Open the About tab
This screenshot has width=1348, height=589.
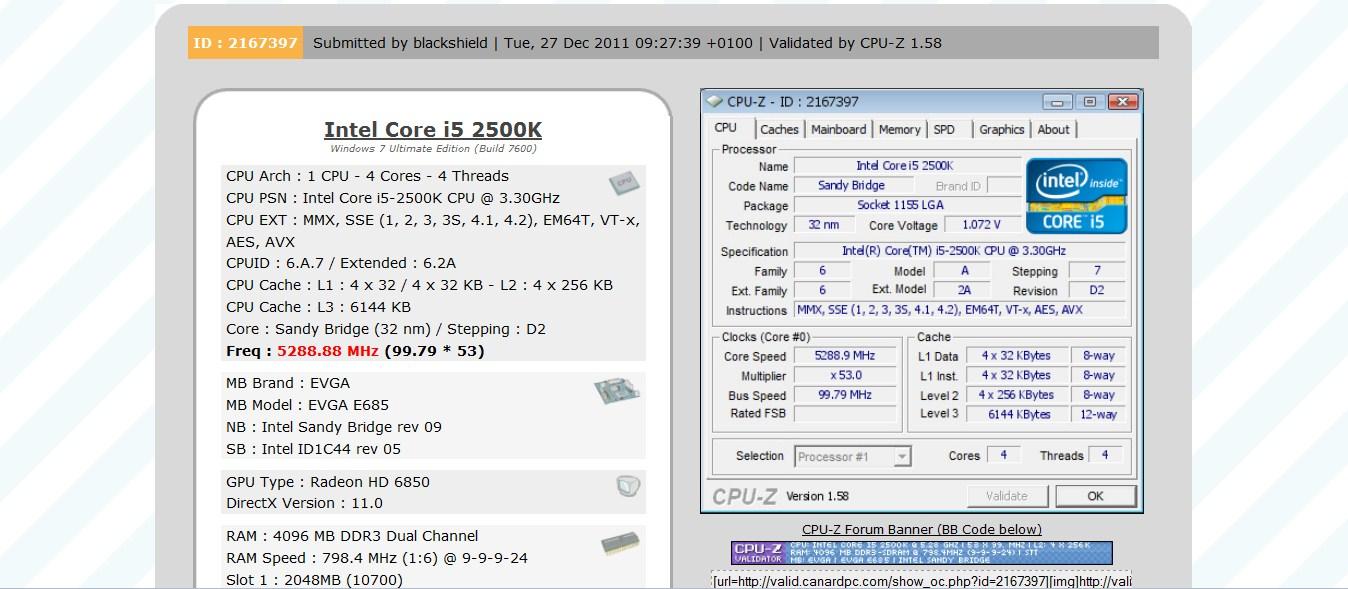1053,129
